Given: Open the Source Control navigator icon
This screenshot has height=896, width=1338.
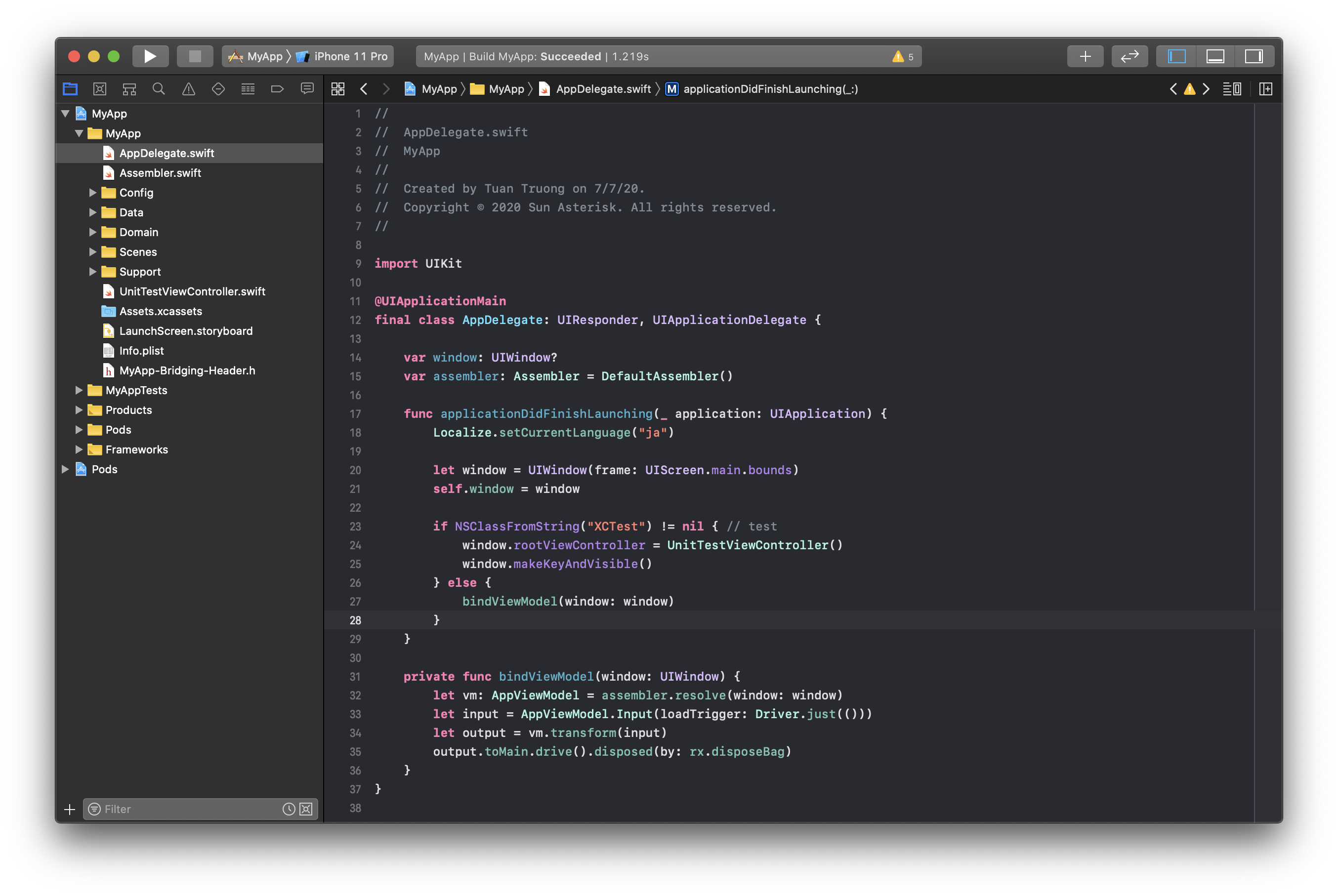Looking at the screenshot, I should (99, 89).
